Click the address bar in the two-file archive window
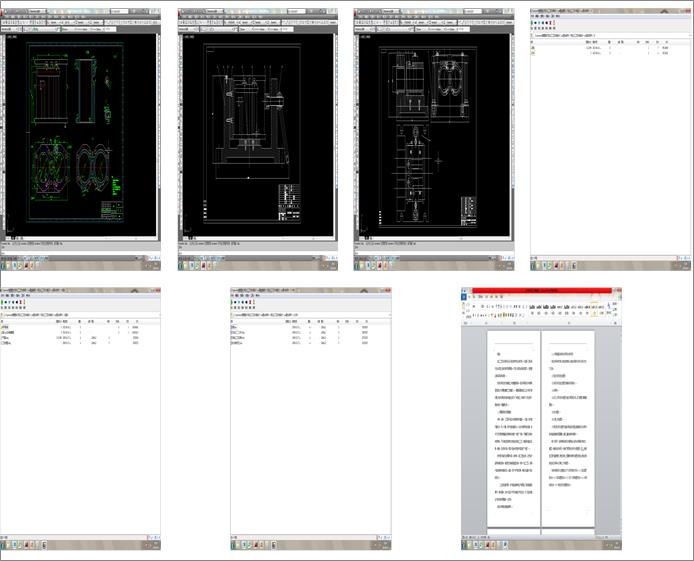The width and height of the screenshot is (694, 561). point(610,35)
